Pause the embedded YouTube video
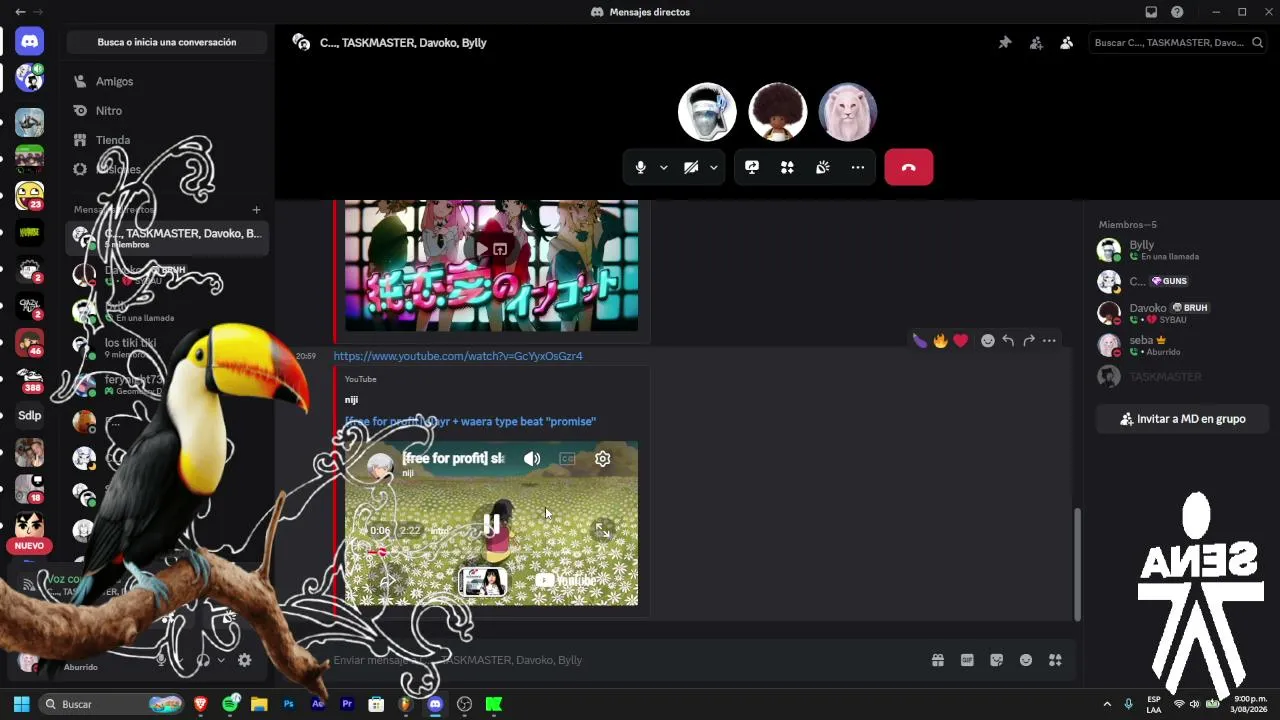Image resolution: width=1280 pixels, height=720 pixels. point(491,524)
